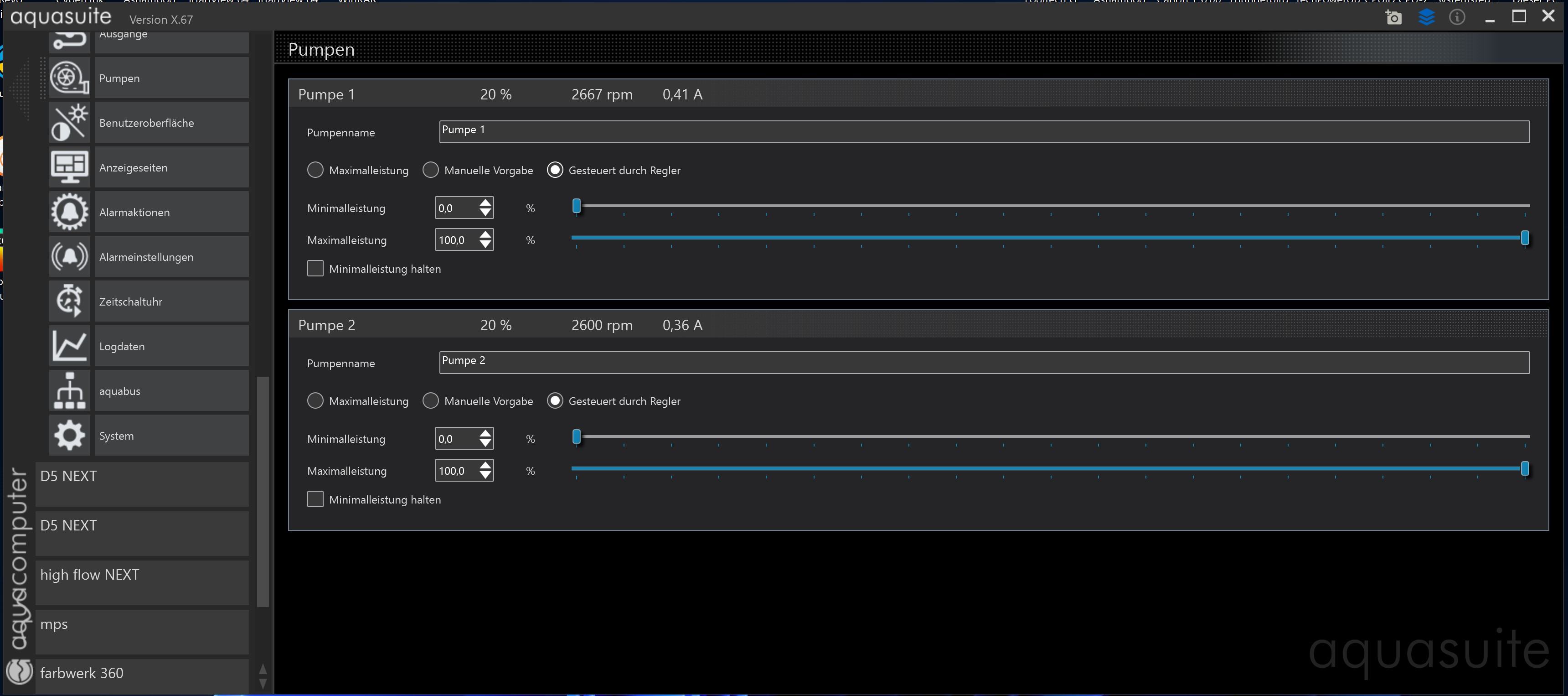Viewport: 1568px width, 696px height.
Task: Click the Alarmaktionen bell gear icon
Action: pyautogui.click(x=69, y=212)
